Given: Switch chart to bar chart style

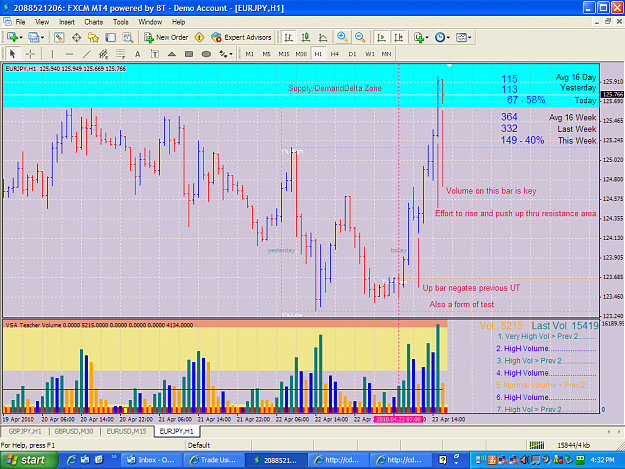Looking at the screenshot, I should point(288,37).
